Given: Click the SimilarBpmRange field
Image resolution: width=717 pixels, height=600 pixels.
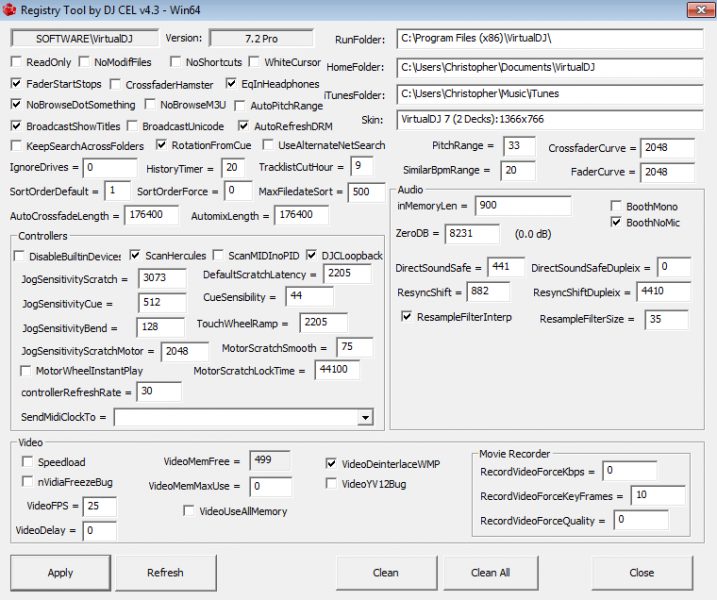Looking at the screenshot, I should (x=518, y=171).
